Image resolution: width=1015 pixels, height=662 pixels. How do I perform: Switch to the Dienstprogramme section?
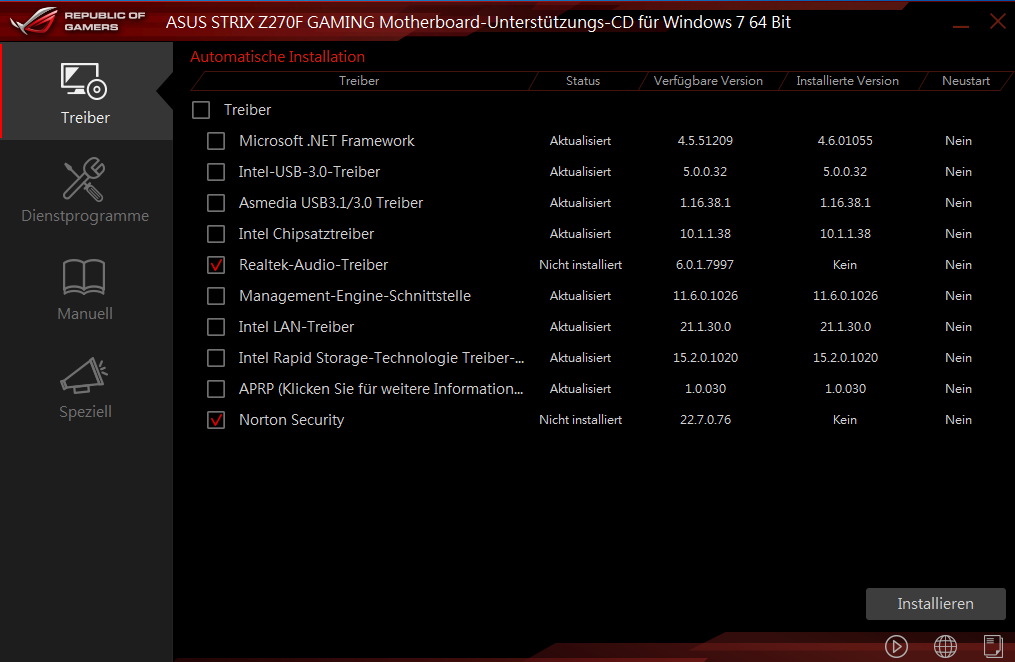coord(85,190)
